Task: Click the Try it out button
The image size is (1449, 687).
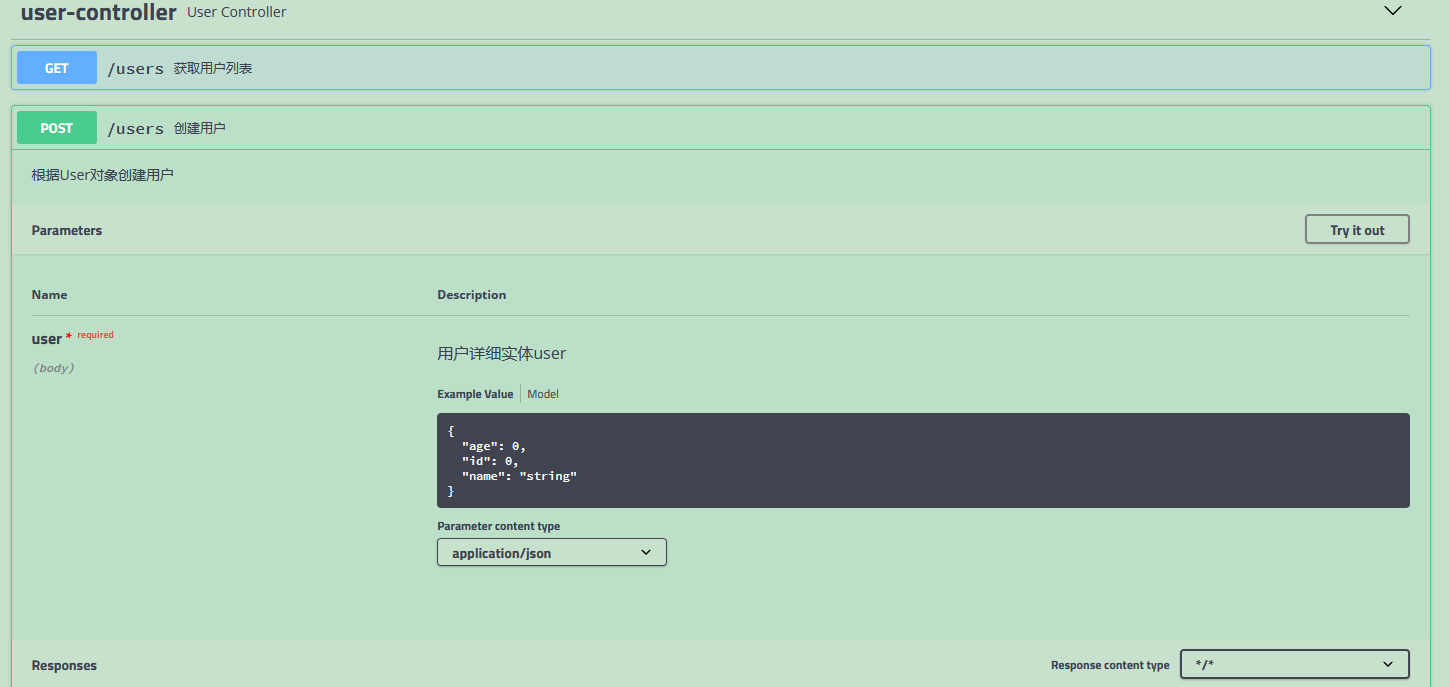Action: [1357, 230]
